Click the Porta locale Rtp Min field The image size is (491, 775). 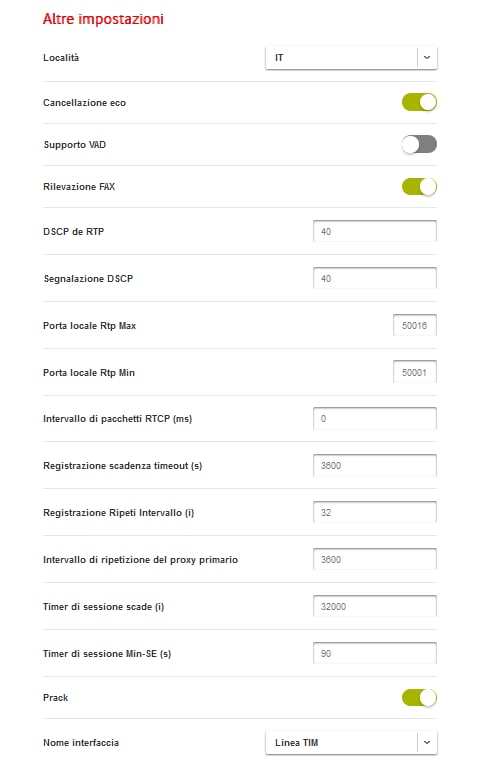click(415, 372)
